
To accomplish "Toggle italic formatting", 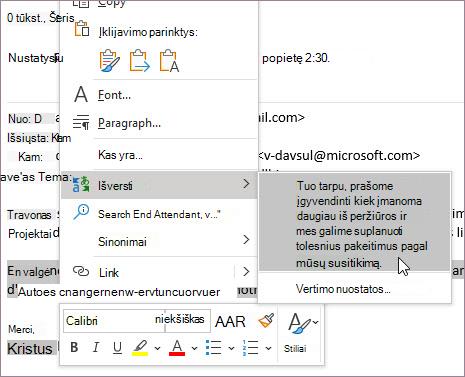I will tap(96, 347).
